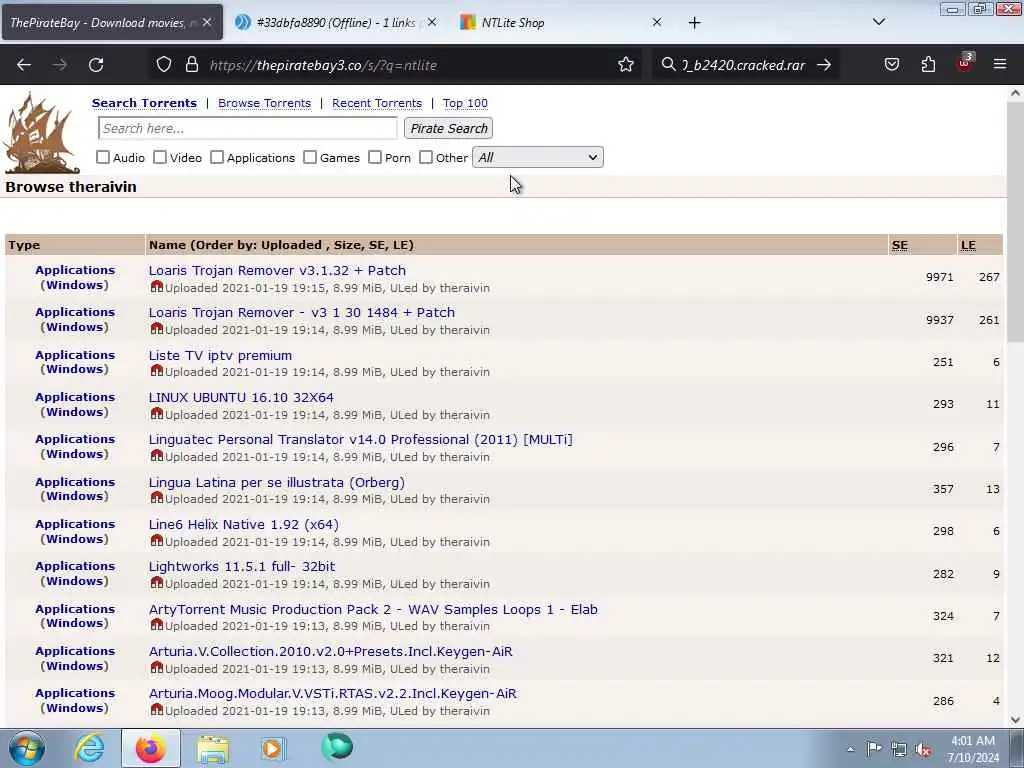The image size is (1024, 768).
Task: Open ArtyTorrent Music Production Pack 2 torrent
Action: 373,609
